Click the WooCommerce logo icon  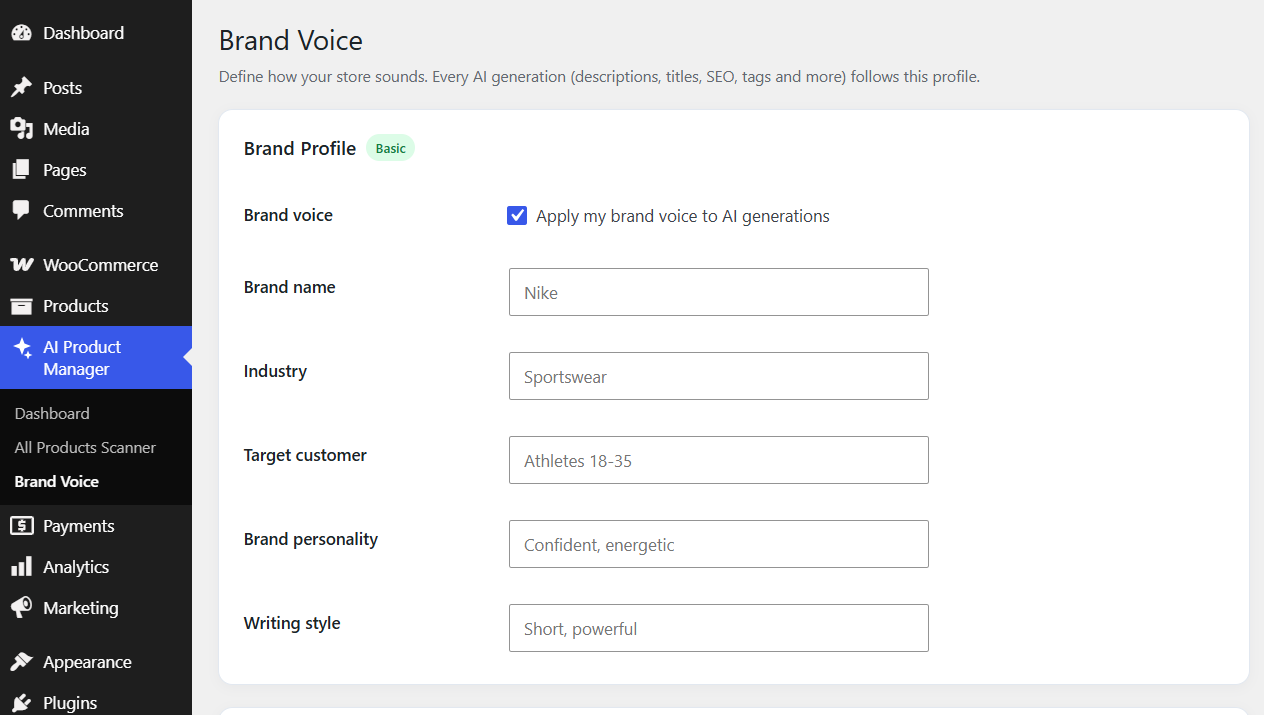coord(21,265)
